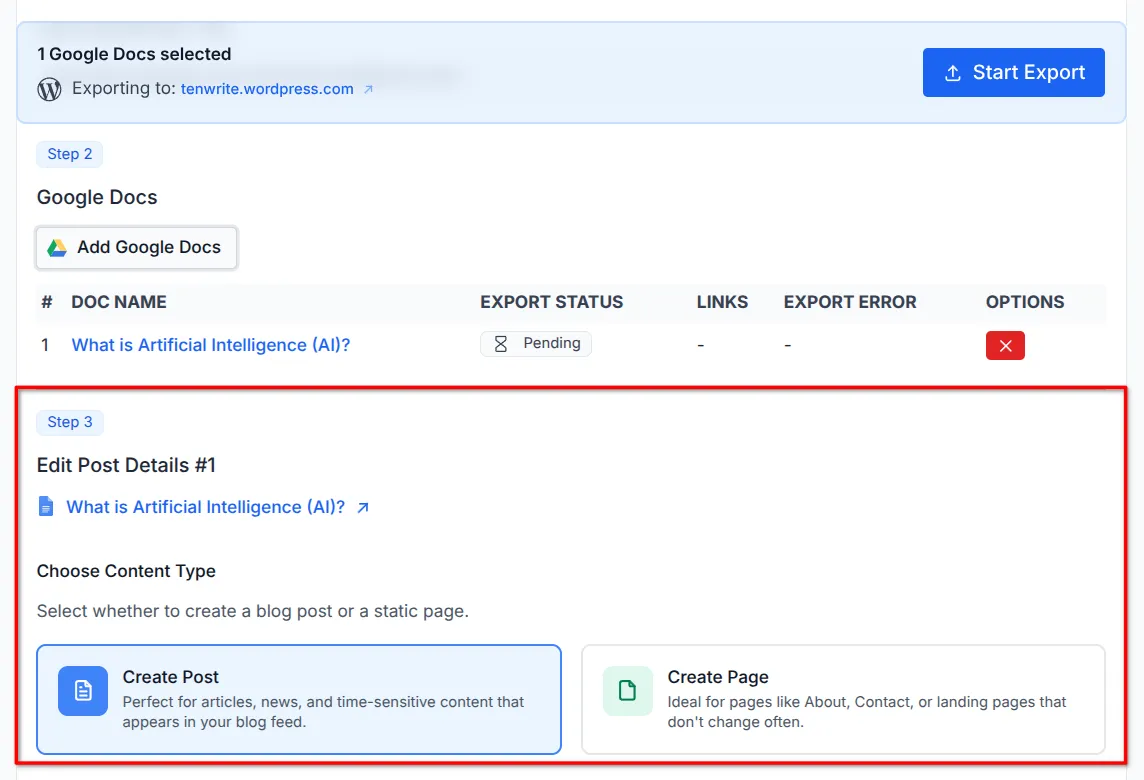Click the external-link arrow after the AI doc title

tap(361, 506)
